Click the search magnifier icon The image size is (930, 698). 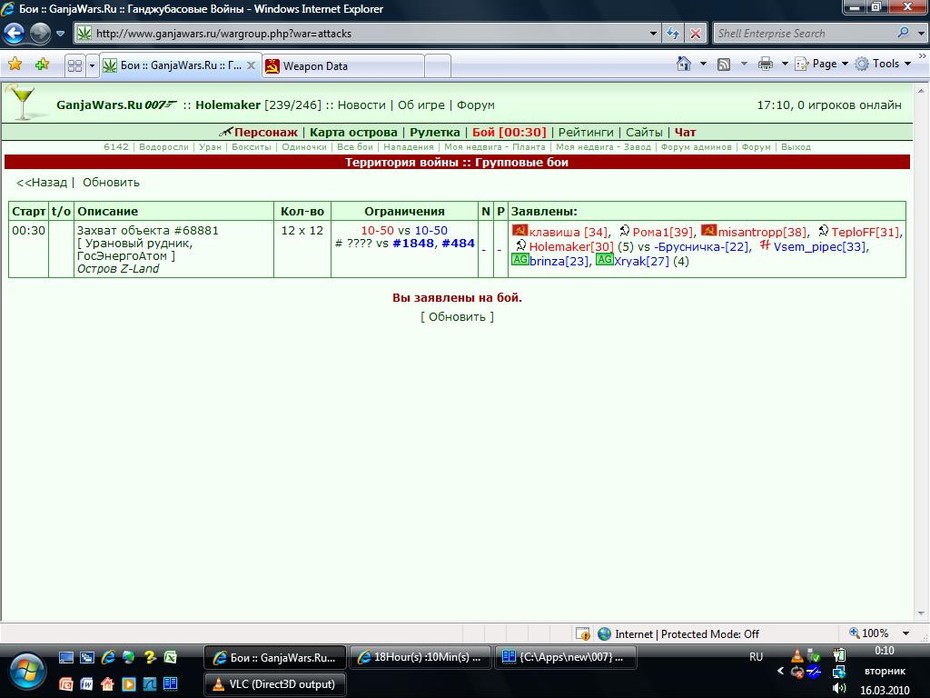click(x=903, y=33)
